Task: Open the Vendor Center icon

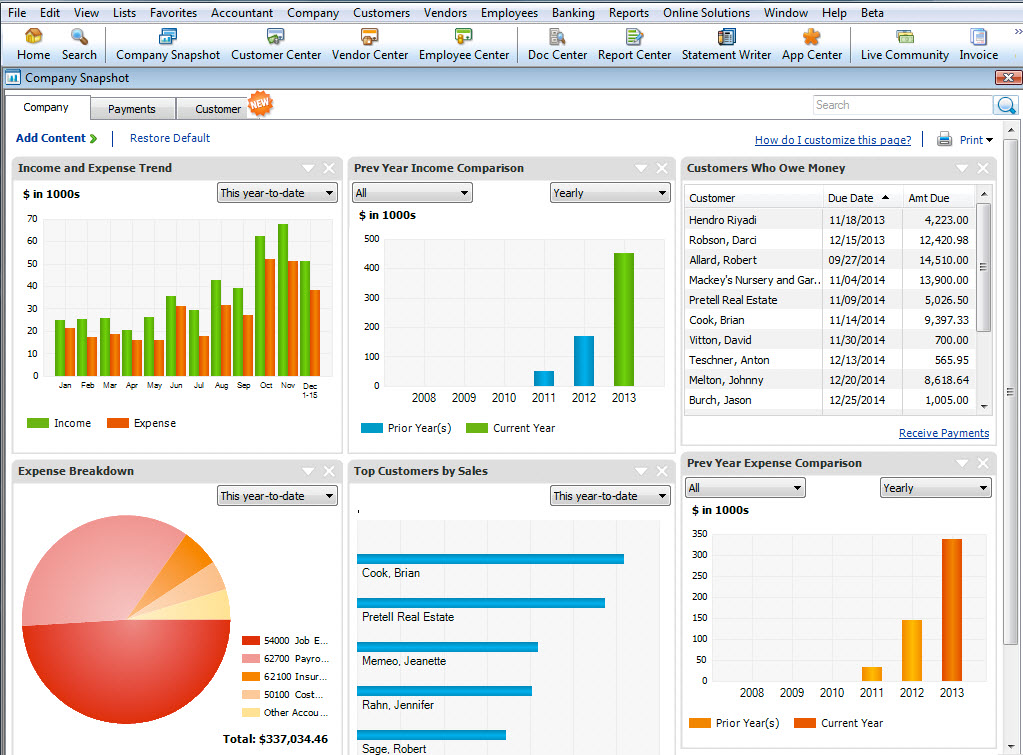Action: [369, 37]
